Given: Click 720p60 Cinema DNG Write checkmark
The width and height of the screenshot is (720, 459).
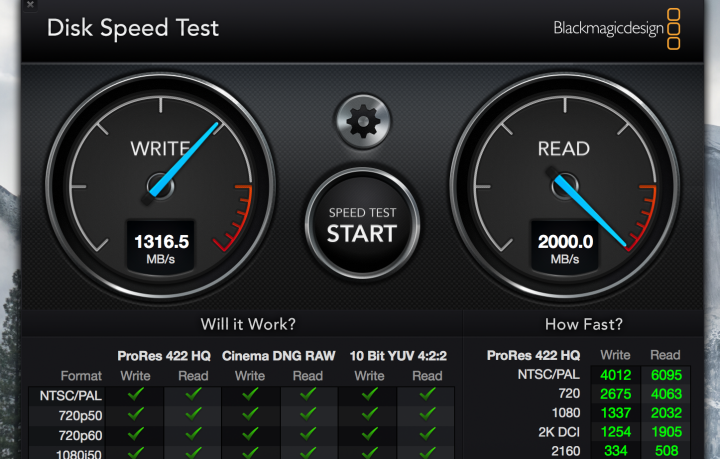Looking at the screenshot, I should 250,433.
